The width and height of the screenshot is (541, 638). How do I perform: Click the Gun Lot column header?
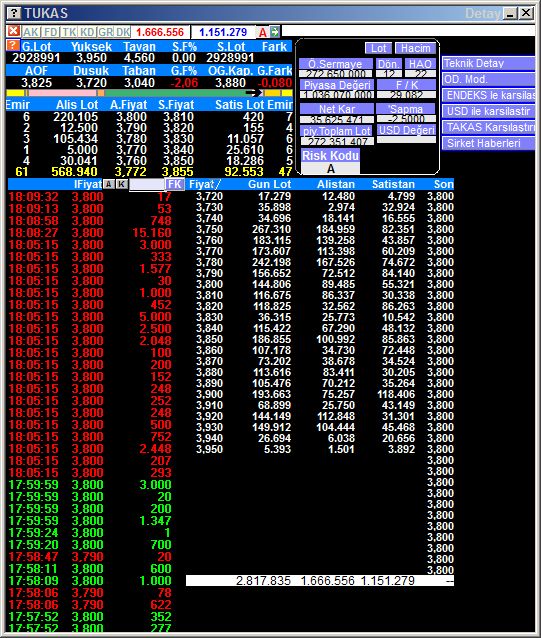[269, 184]
